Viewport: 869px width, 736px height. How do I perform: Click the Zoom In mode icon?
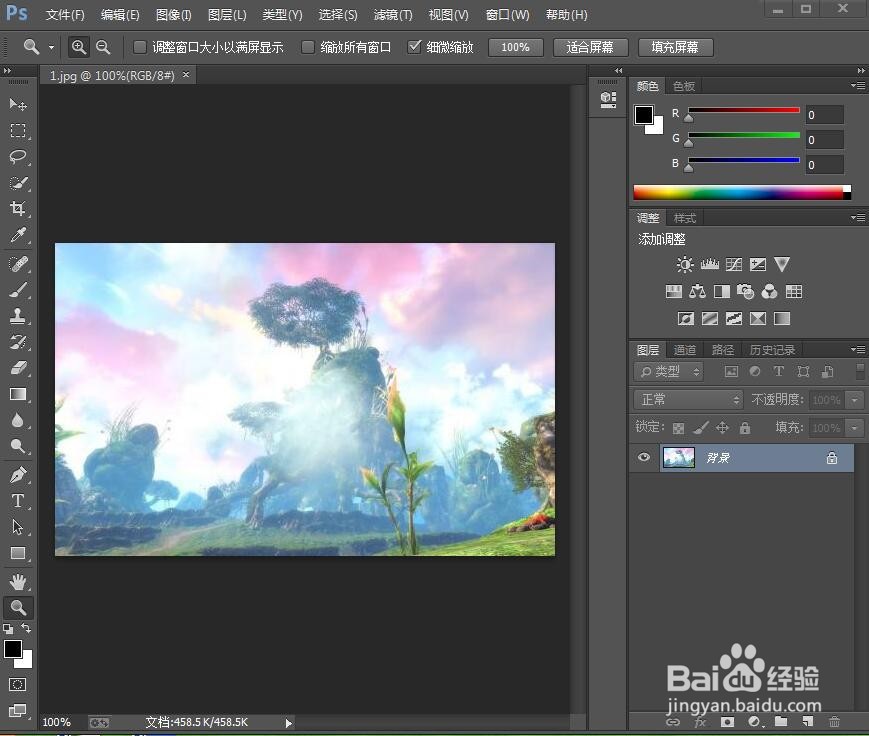coord(79,47)
